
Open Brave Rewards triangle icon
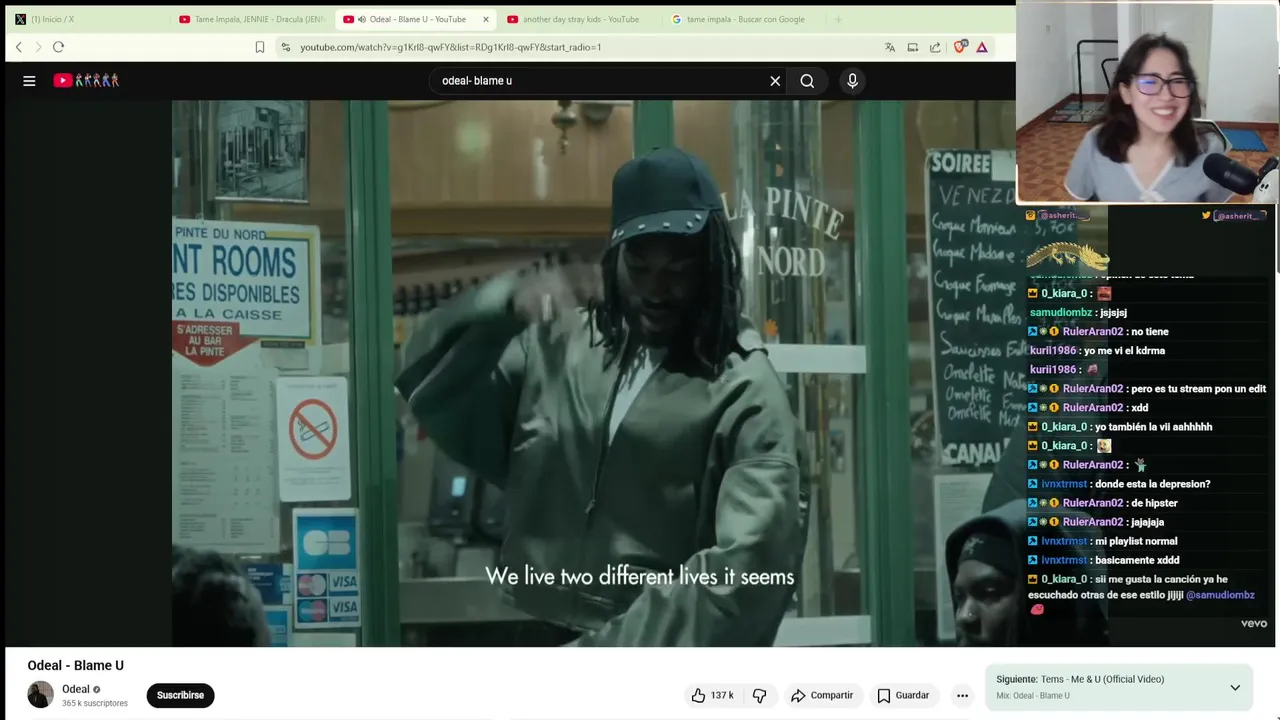(982, 47)
